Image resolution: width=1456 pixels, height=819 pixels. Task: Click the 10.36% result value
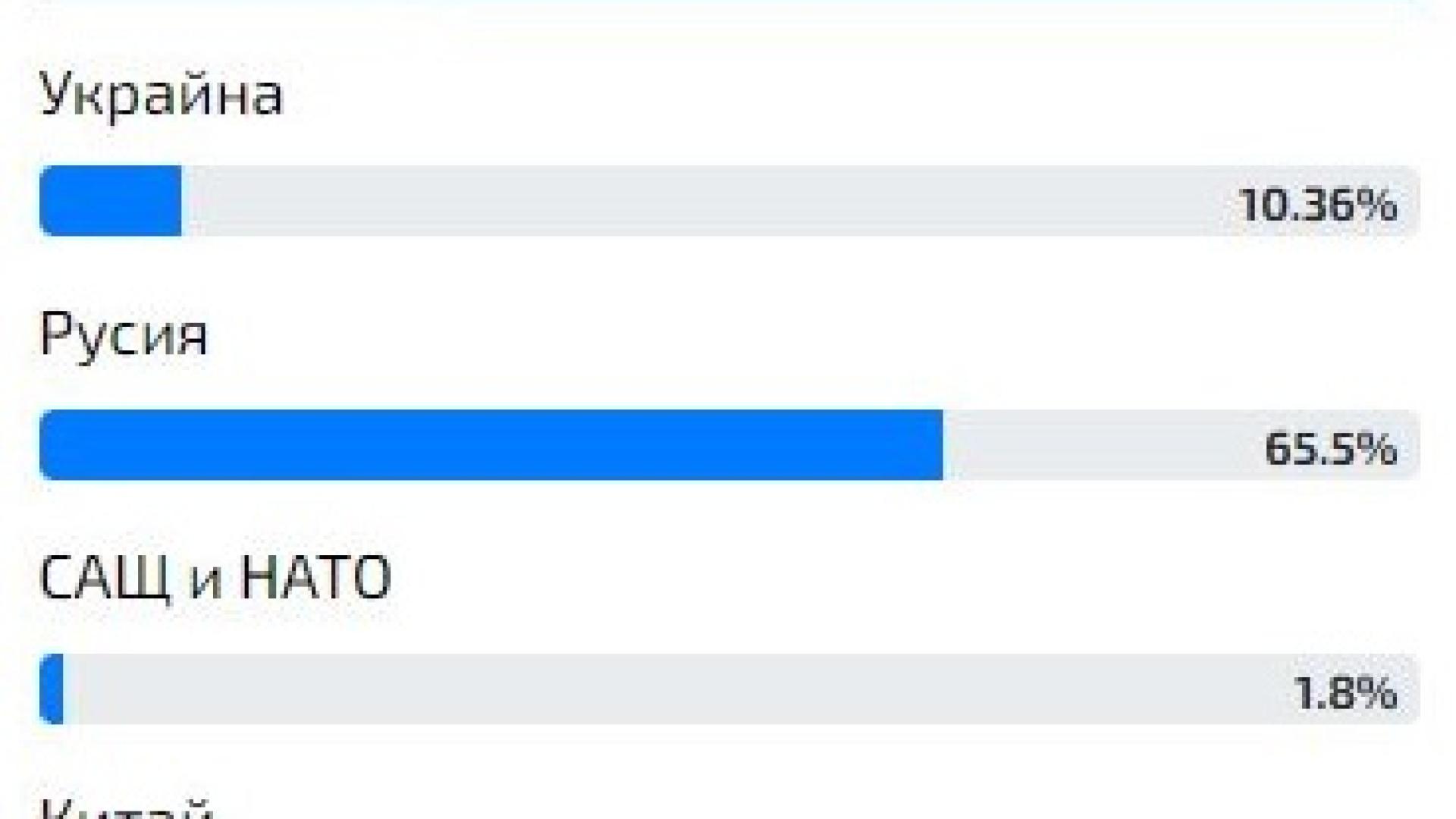tap(1318, 205)
